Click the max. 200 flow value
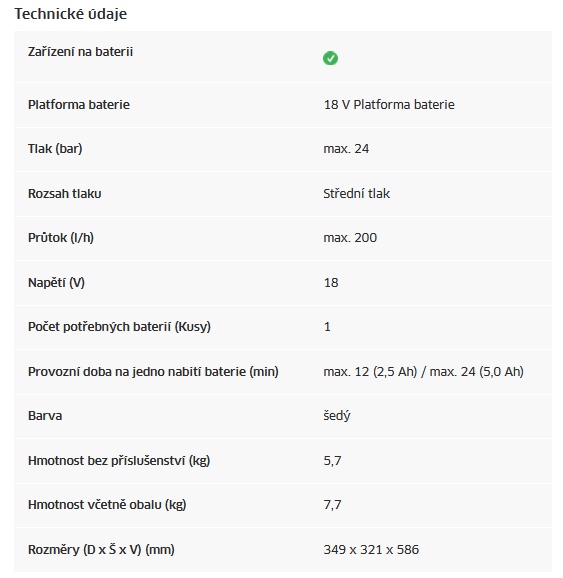Image resolution: width=563 pixels, height=578 pixels. [x=350, y=238]
